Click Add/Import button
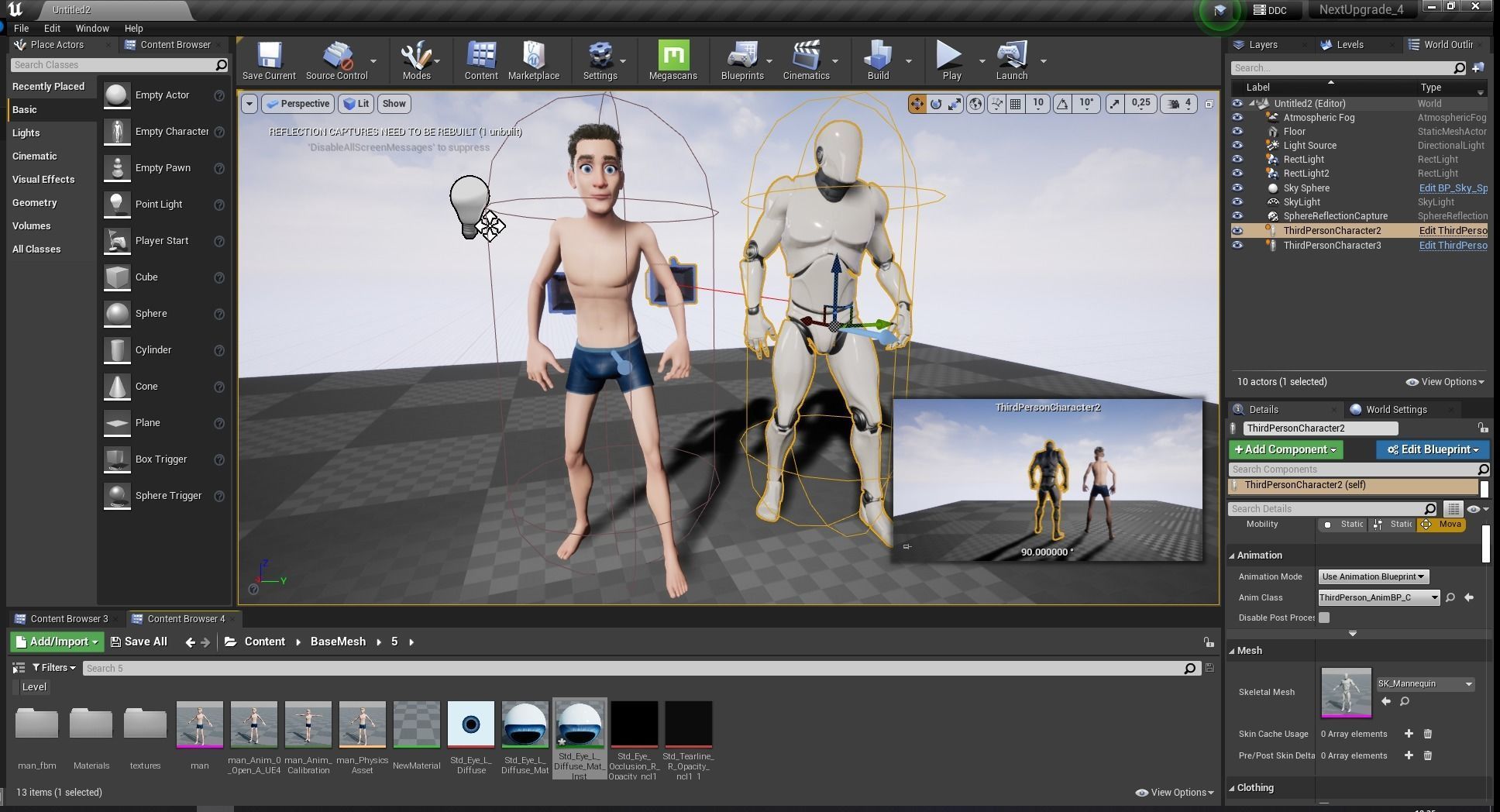This screenshot has width=1500, height=812. (x=57, y=642)
